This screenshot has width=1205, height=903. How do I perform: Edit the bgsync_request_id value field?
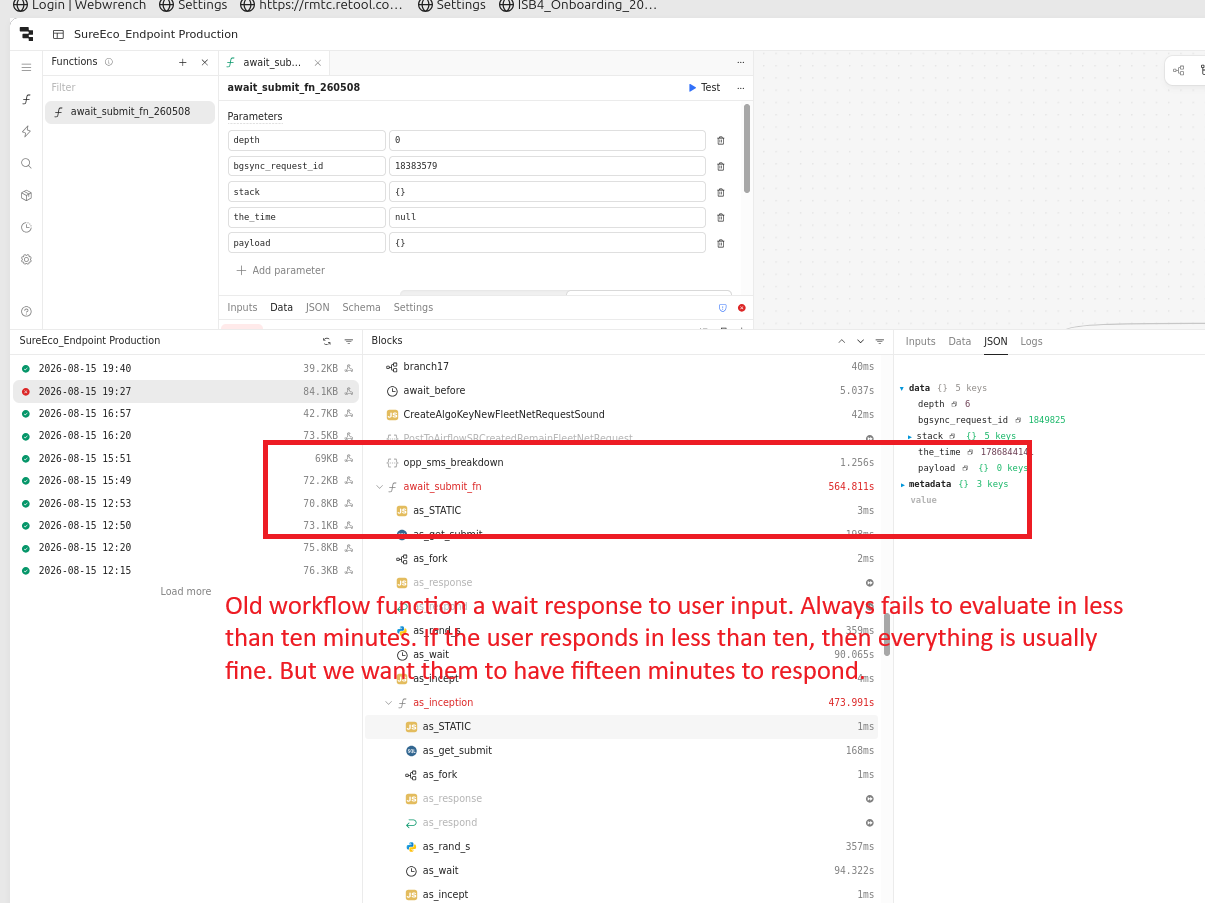pos(547,166)
